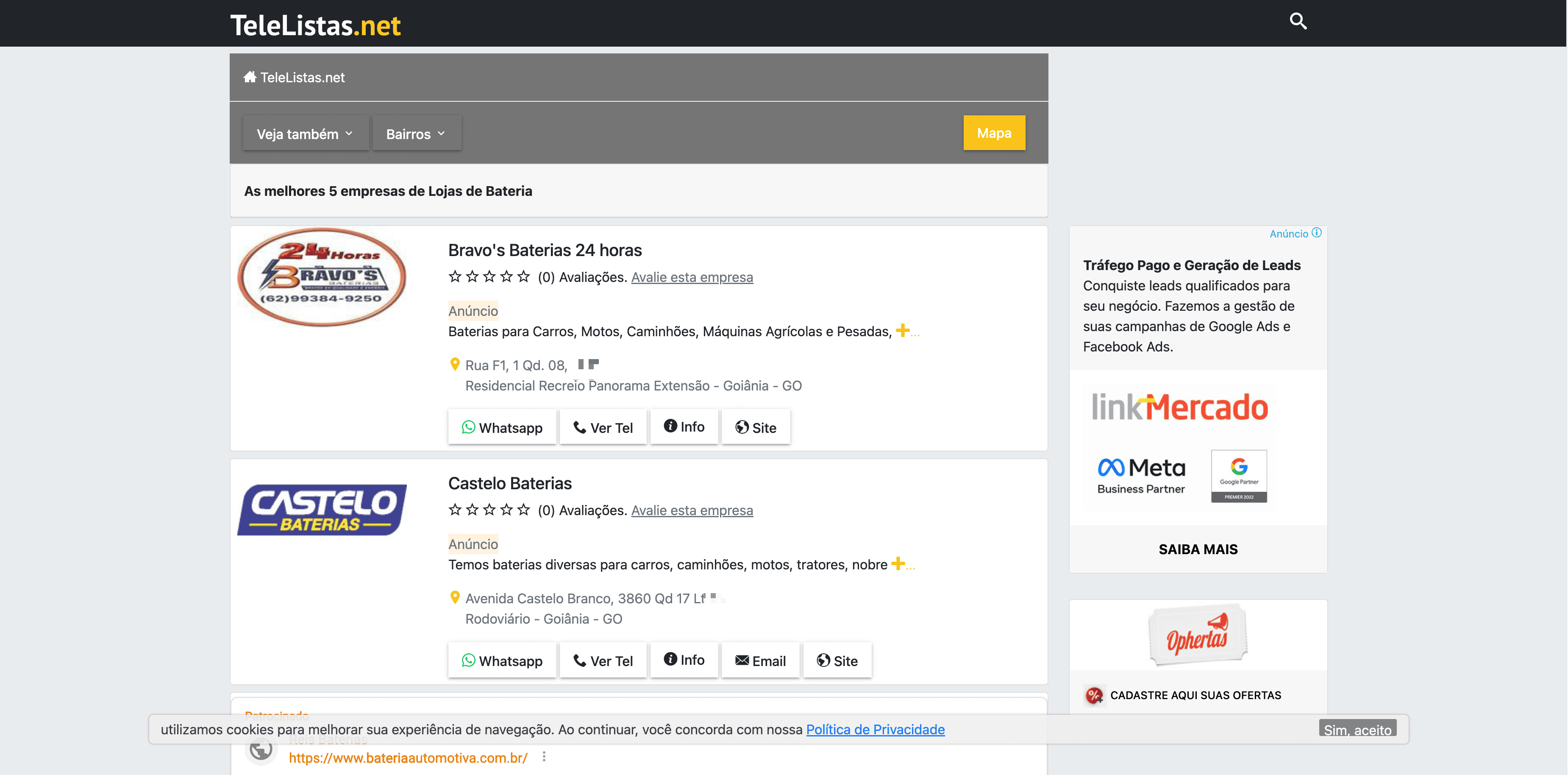Expand Bravo's description with yellow plus

[903, 331]
